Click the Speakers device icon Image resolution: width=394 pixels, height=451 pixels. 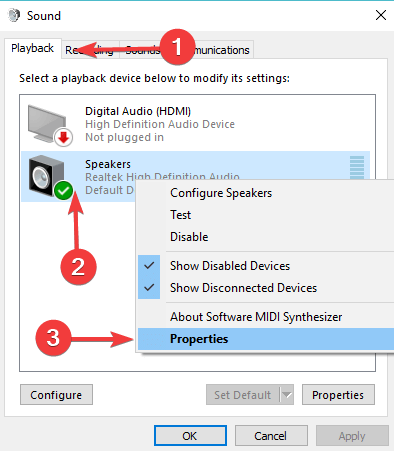[x=46, y=176]
